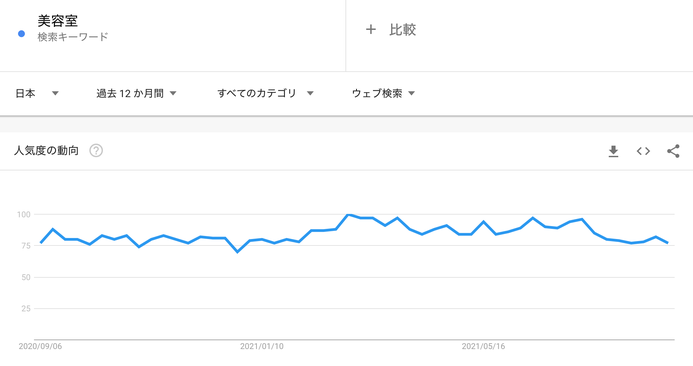Viewport: 693px width, 366px height.
Task: Click the 75 gridline value label
Action: [x=26, y=246]
